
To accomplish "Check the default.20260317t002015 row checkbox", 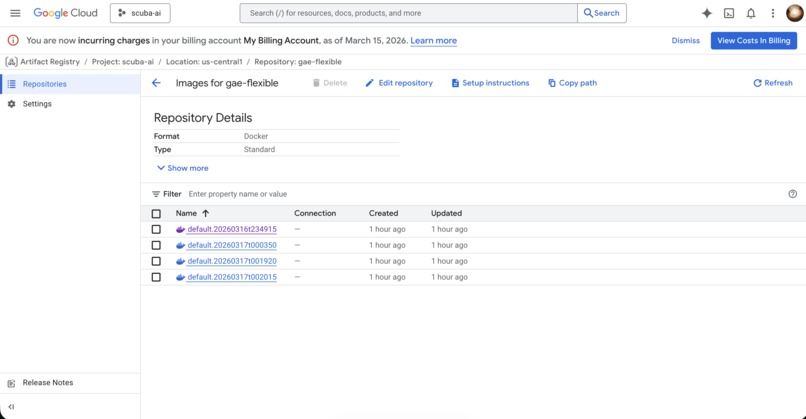I will (156, 277).
